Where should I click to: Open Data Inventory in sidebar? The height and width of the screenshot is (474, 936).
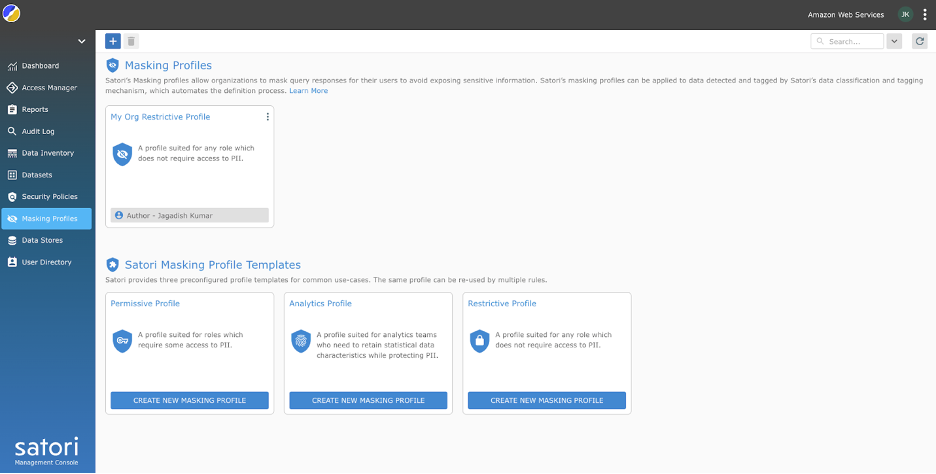coord(47,153)
